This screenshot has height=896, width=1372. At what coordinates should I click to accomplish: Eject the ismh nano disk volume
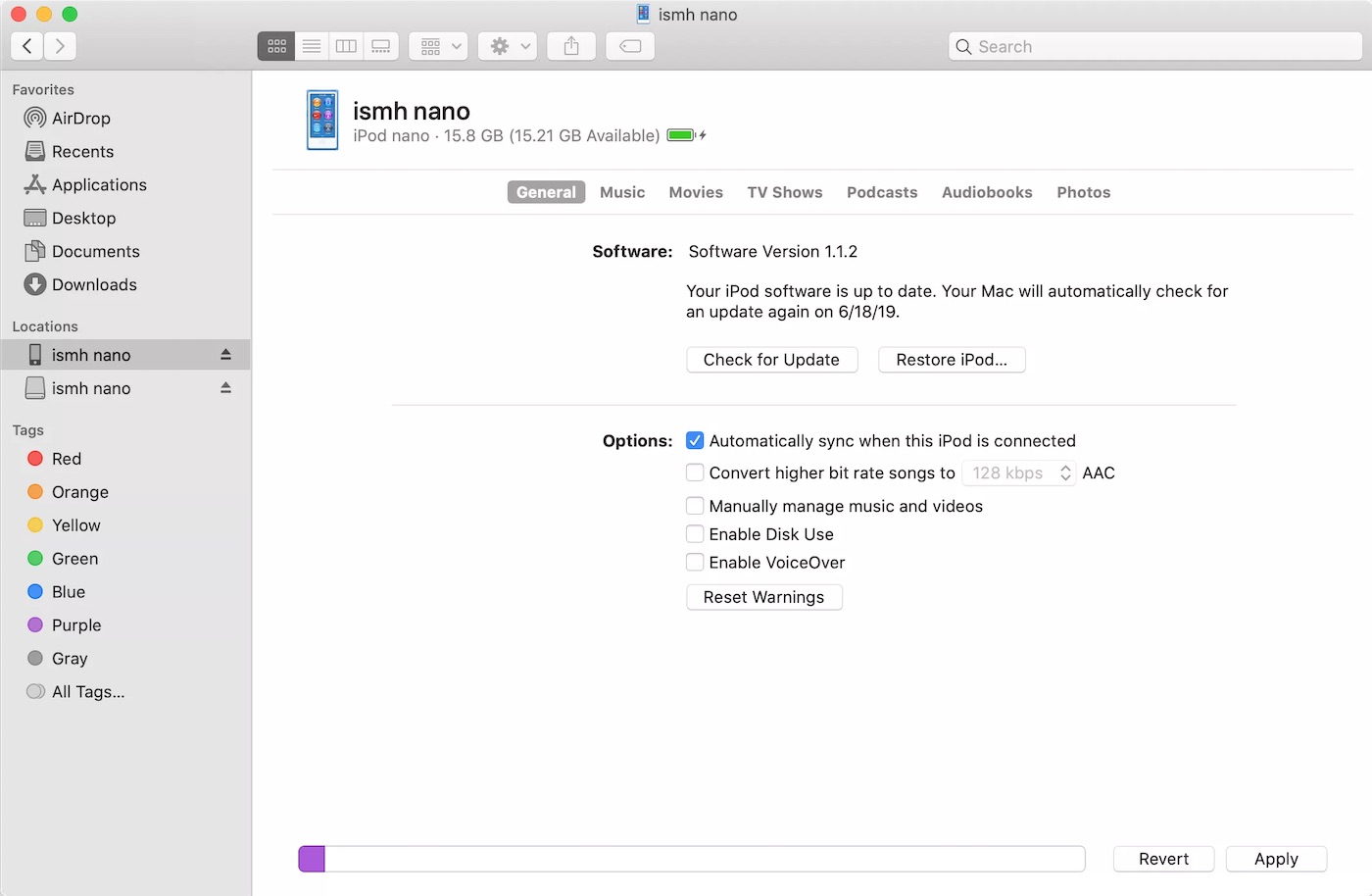[225, 388]
